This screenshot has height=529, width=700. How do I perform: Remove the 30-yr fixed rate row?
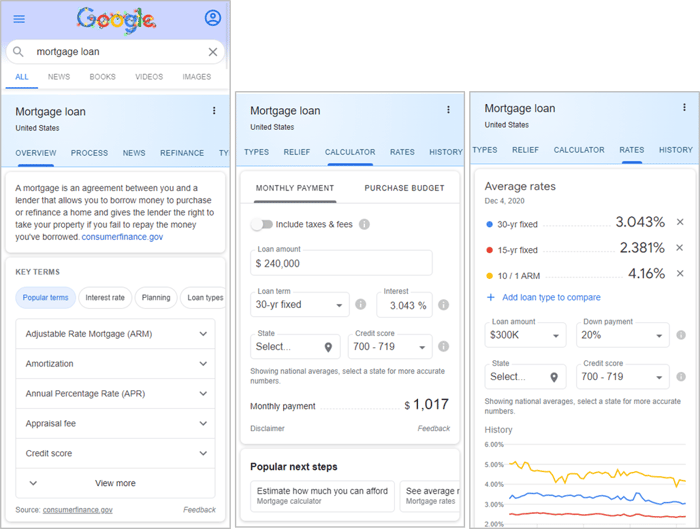click(x=680, y=222)
